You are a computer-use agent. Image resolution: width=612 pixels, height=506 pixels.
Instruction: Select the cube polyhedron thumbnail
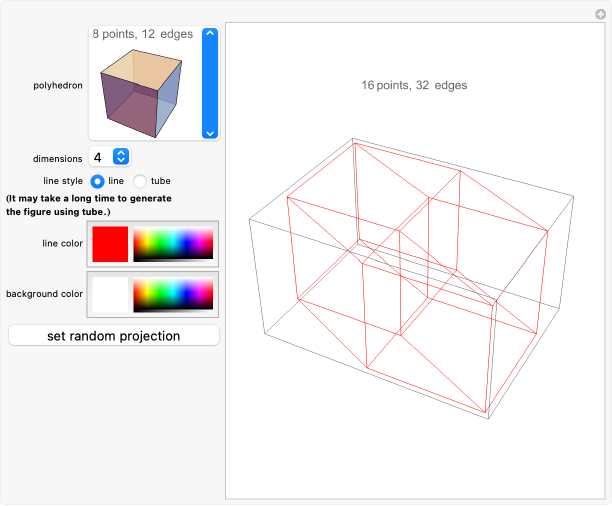pyautogui.click(x=142, y=93)
